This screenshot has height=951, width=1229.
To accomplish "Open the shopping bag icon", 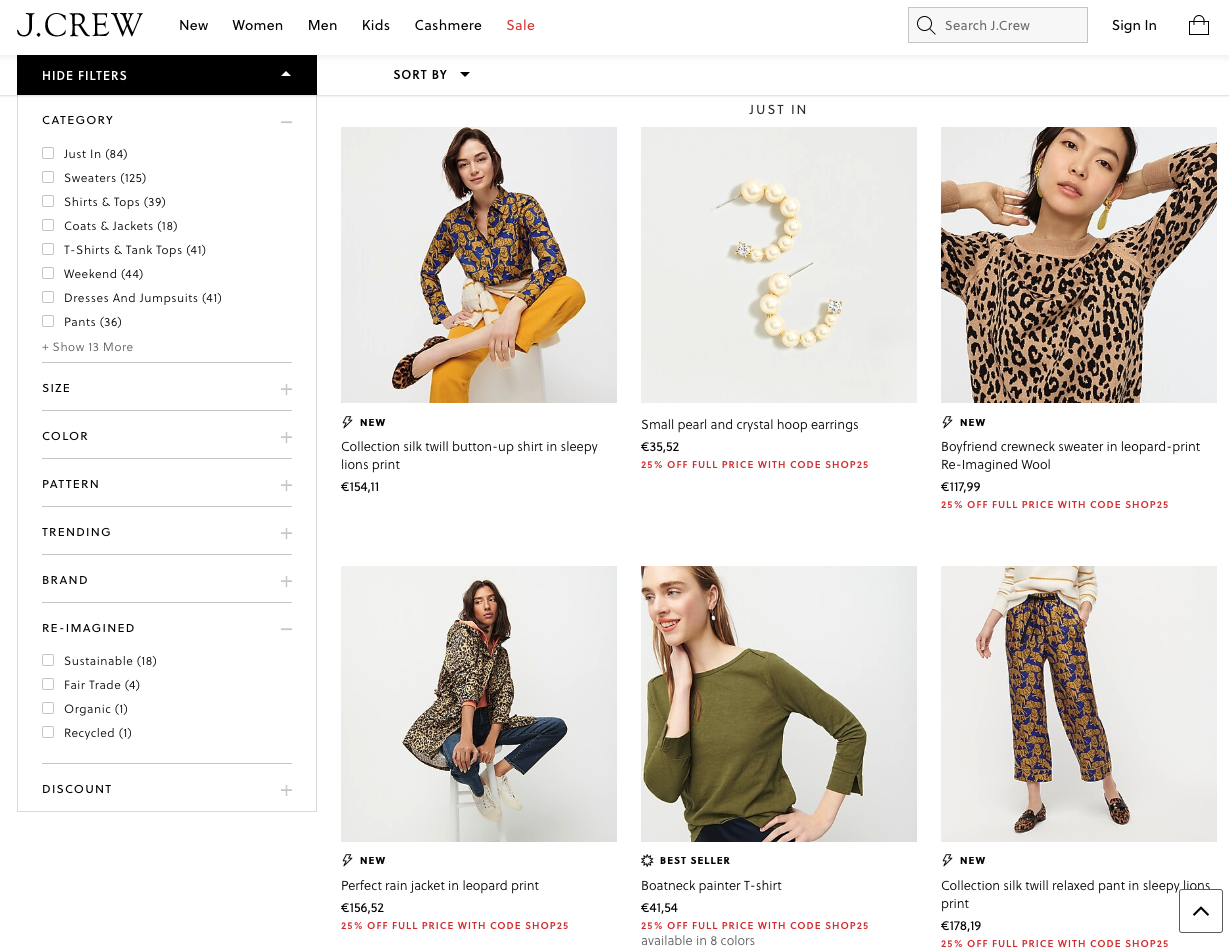I will pyautogui.click(x=1198, y=26).
